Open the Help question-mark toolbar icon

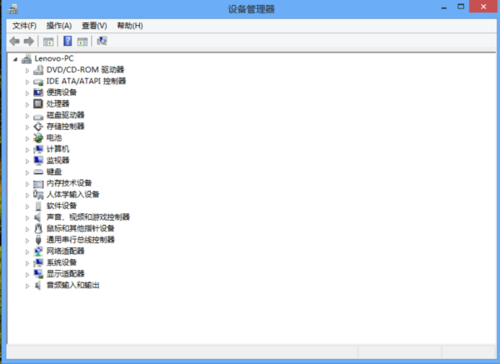(x=68, y=41)
